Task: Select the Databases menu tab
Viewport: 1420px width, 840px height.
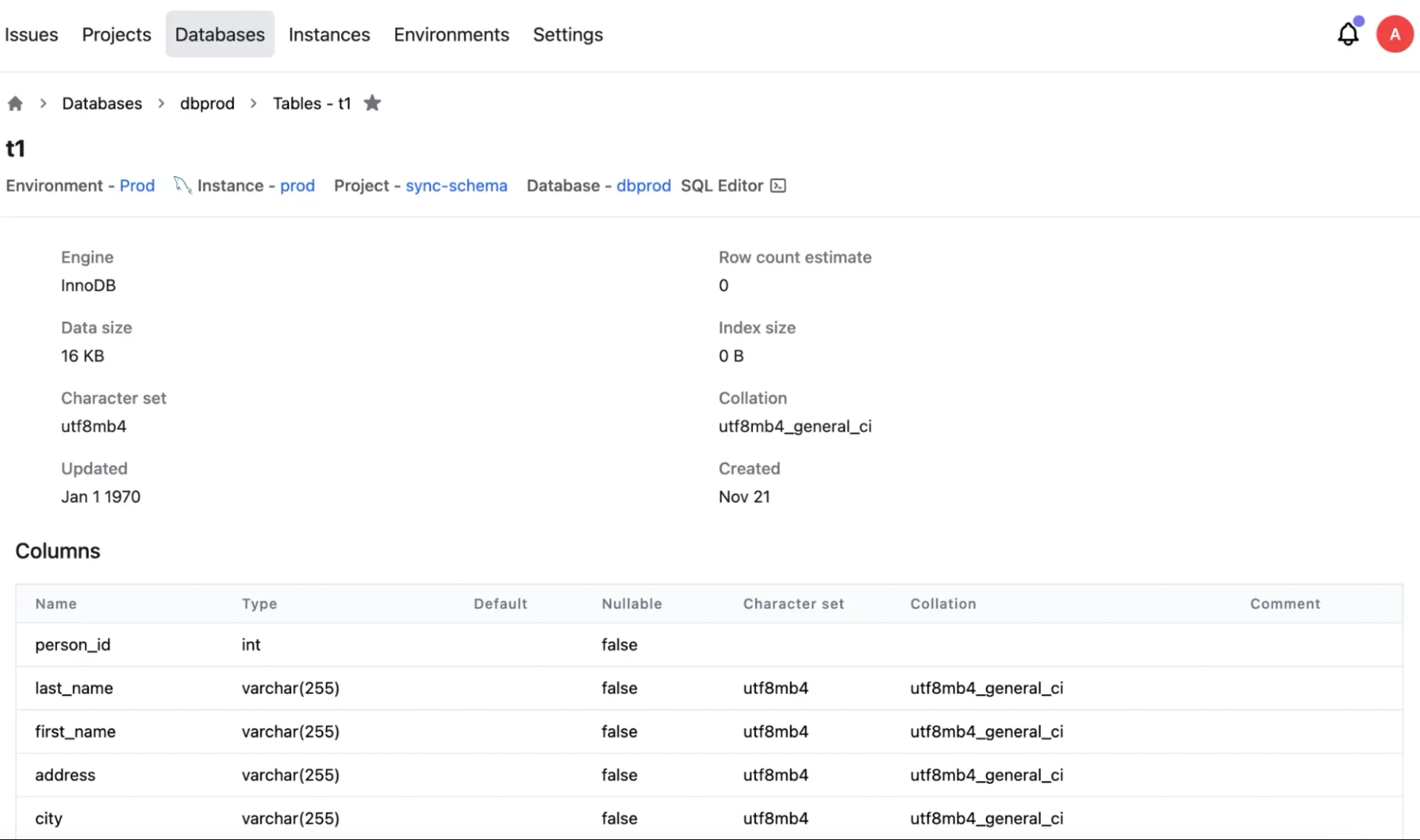Action: click(x=219, y=34)
